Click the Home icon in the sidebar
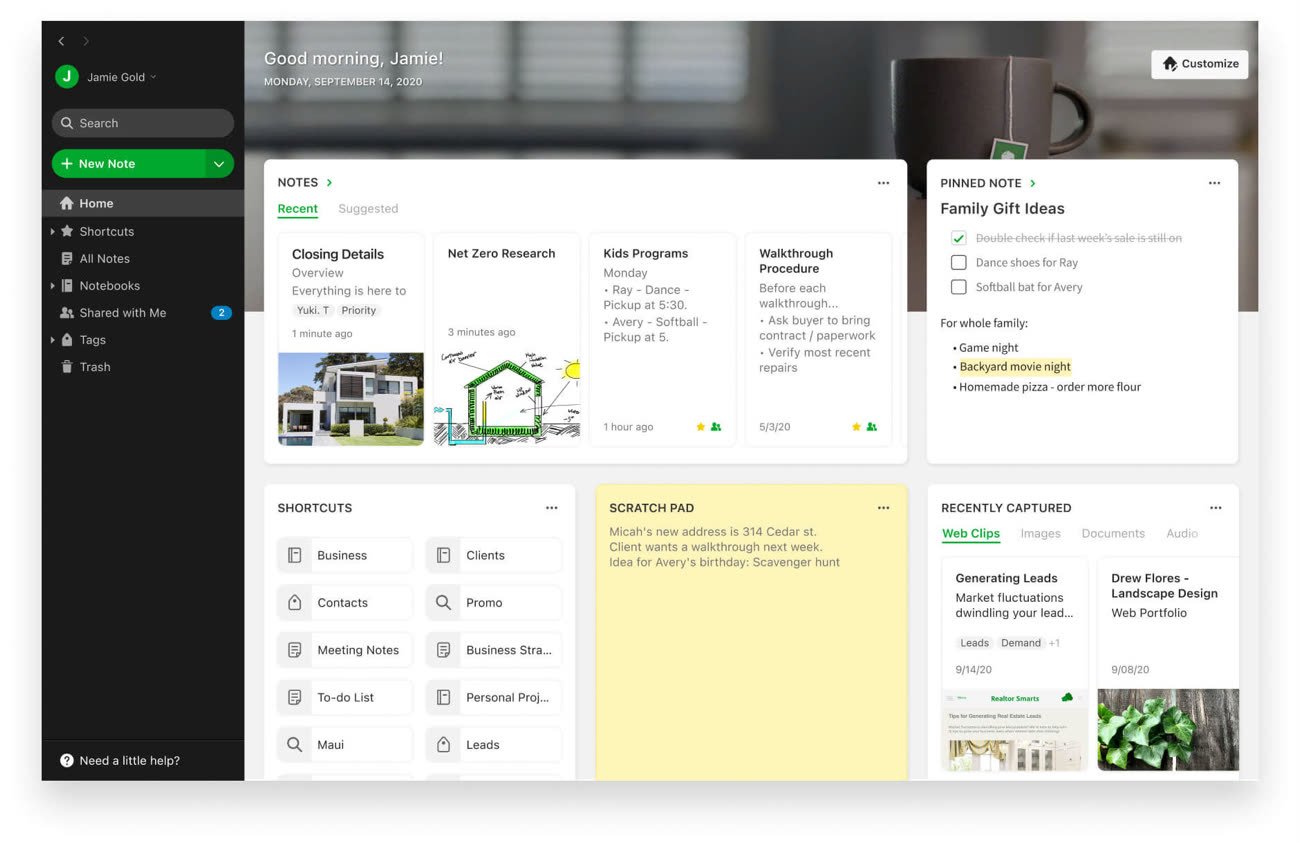The height and width of the screenshot is (843, 1300). (68, 203)
